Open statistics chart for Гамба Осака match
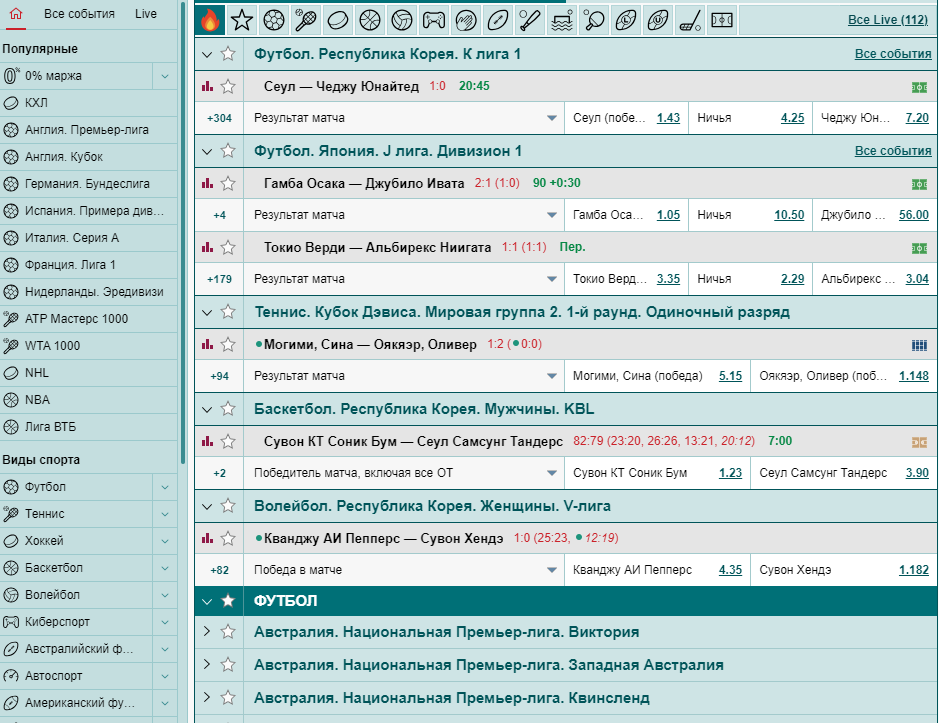Image resolution: width=939 pixels, height=723 pixels. 208,183
